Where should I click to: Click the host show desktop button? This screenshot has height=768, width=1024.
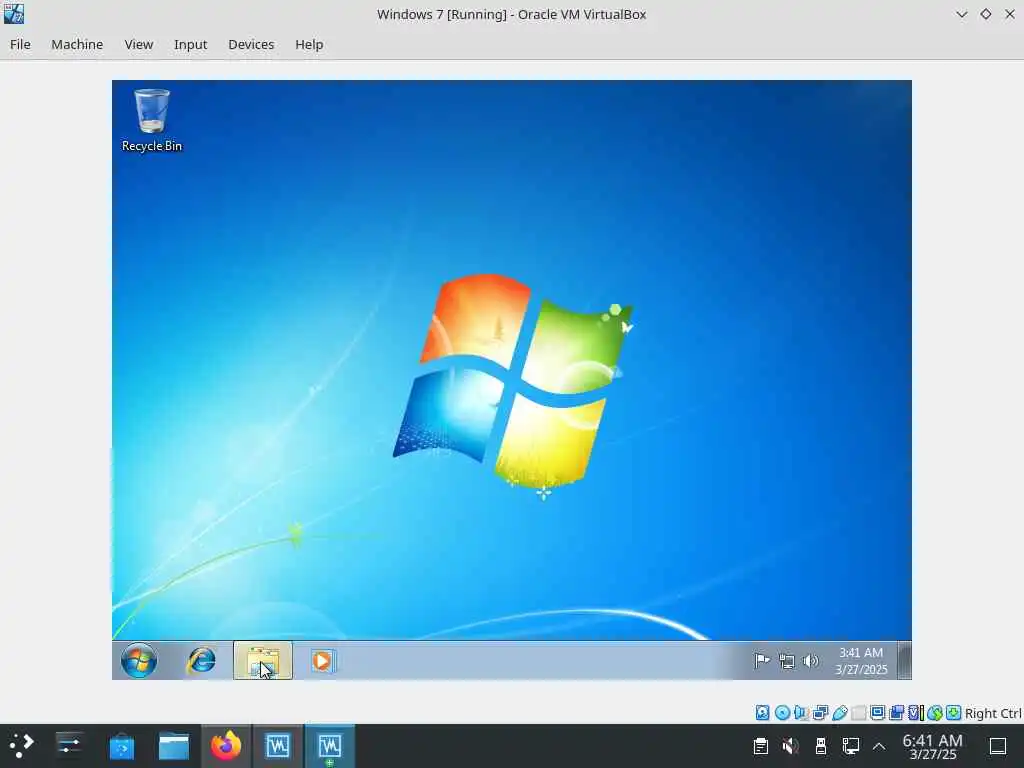[998, 746]
